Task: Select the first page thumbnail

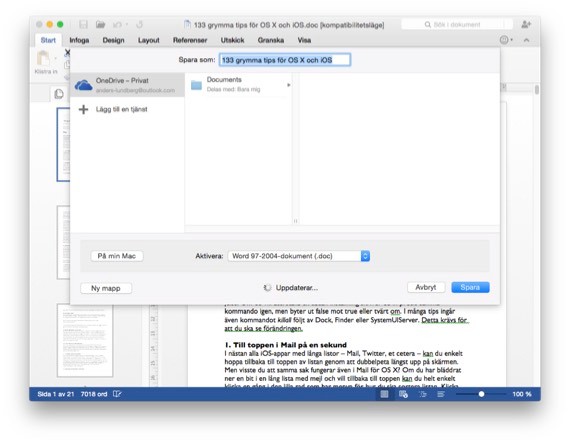Action: [63, 144]
